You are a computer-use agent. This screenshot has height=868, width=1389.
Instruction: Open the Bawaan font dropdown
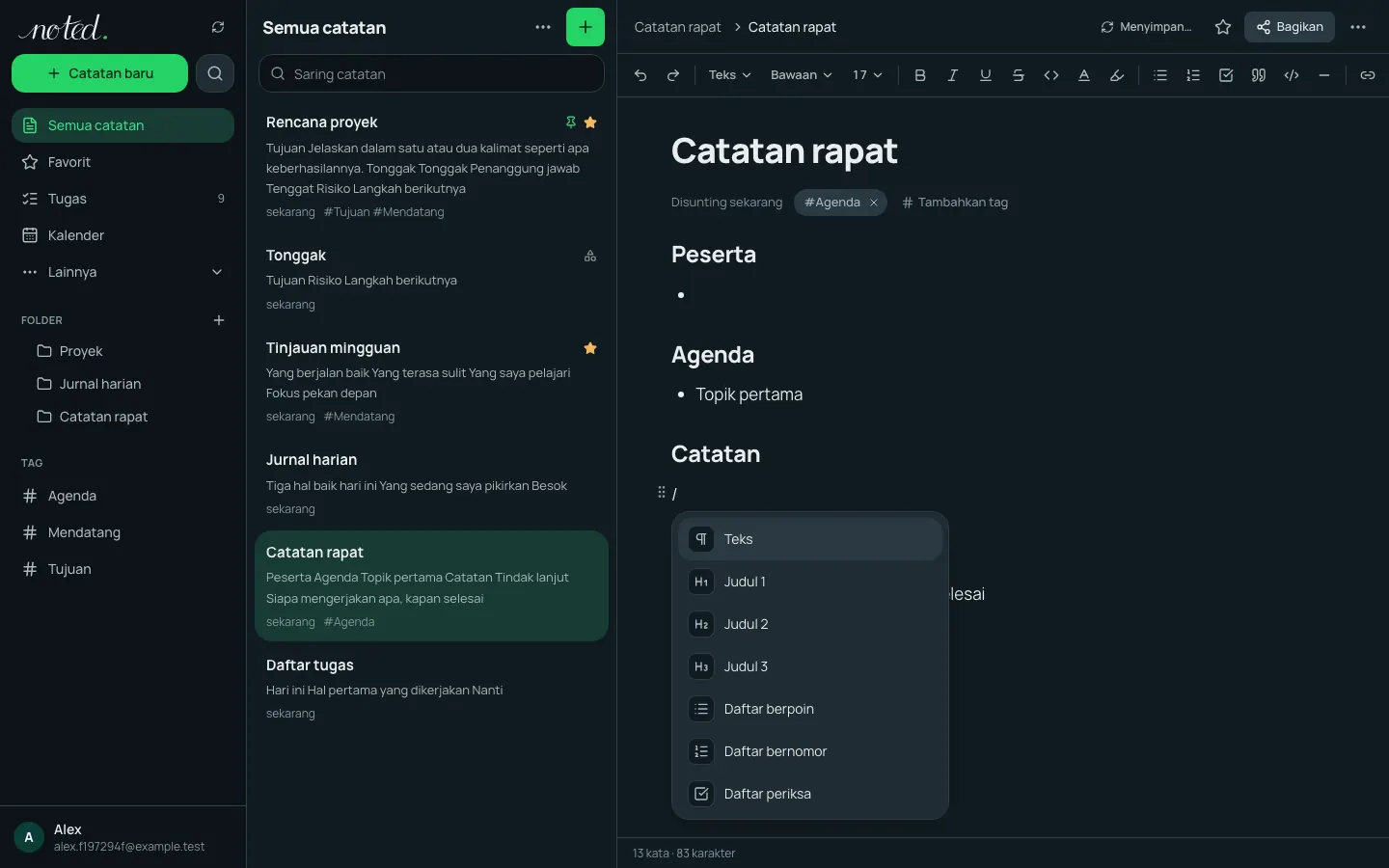pyautogui.click(x=801, y=75)
